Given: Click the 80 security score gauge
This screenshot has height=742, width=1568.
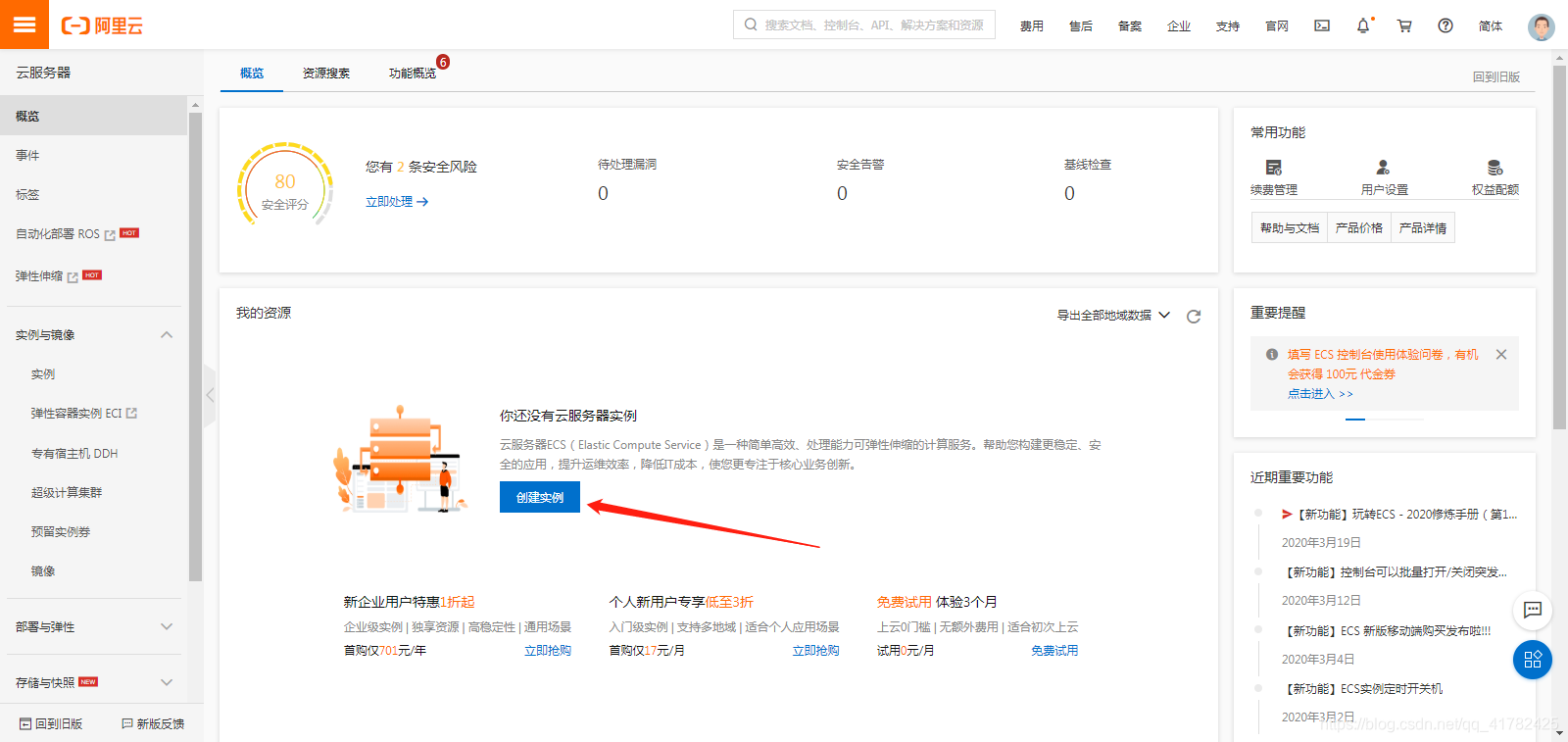Looking at the screenshot, I should pos(285,184).
